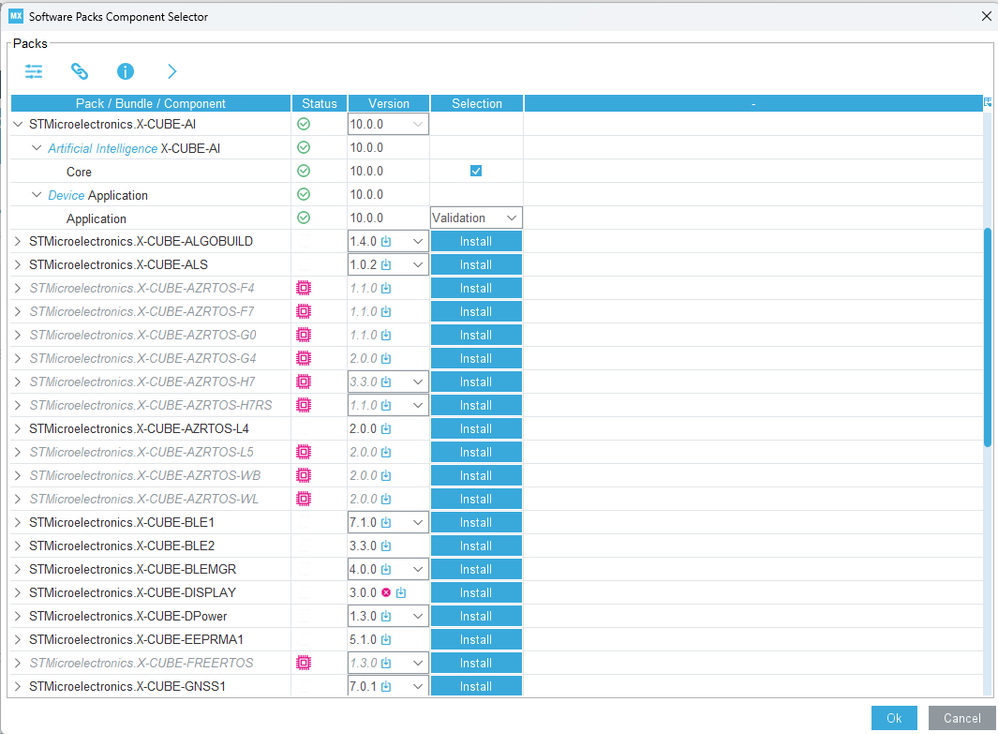
Task: Open X-CUBE-BLE1 version 7.1.0 dropdown
Action: point(388,523)
